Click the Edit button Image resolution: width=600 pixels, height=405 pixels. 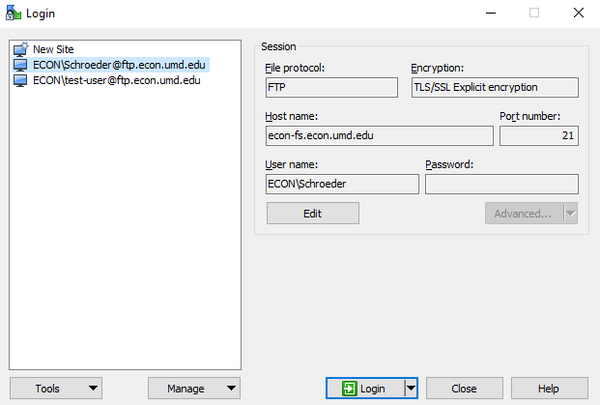(x=313, y=213)
